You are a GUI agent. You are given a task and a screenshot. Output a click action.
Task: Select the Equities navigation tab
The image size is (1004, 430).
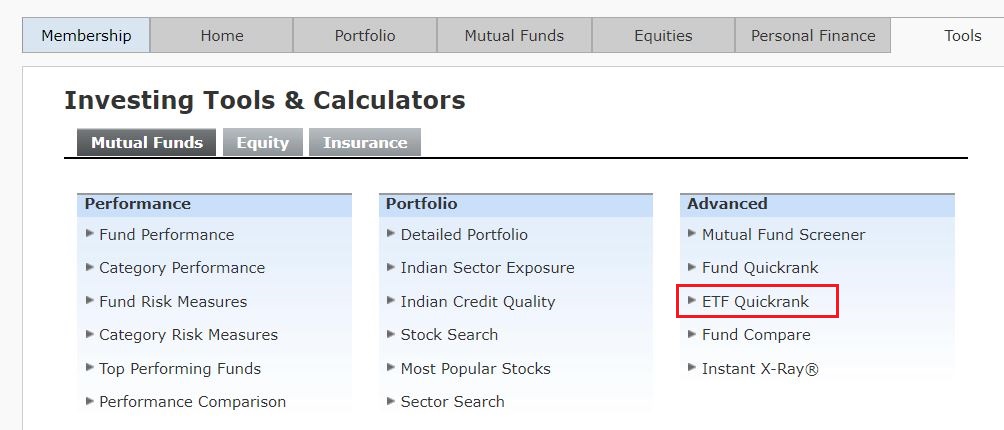(663, 35)
